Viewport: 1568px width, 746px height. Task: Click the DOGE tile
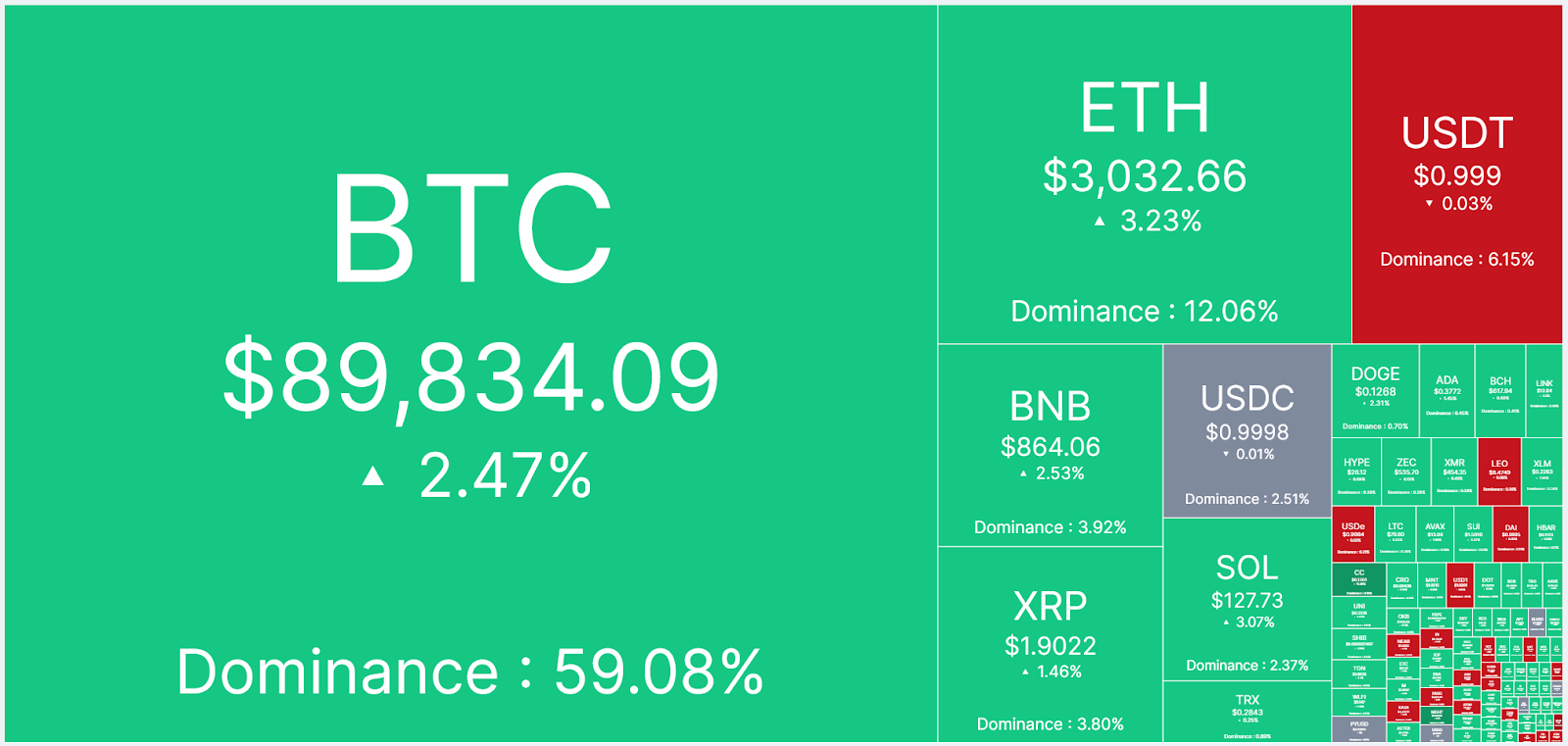pyautogui.click(x=1375, y=391)
